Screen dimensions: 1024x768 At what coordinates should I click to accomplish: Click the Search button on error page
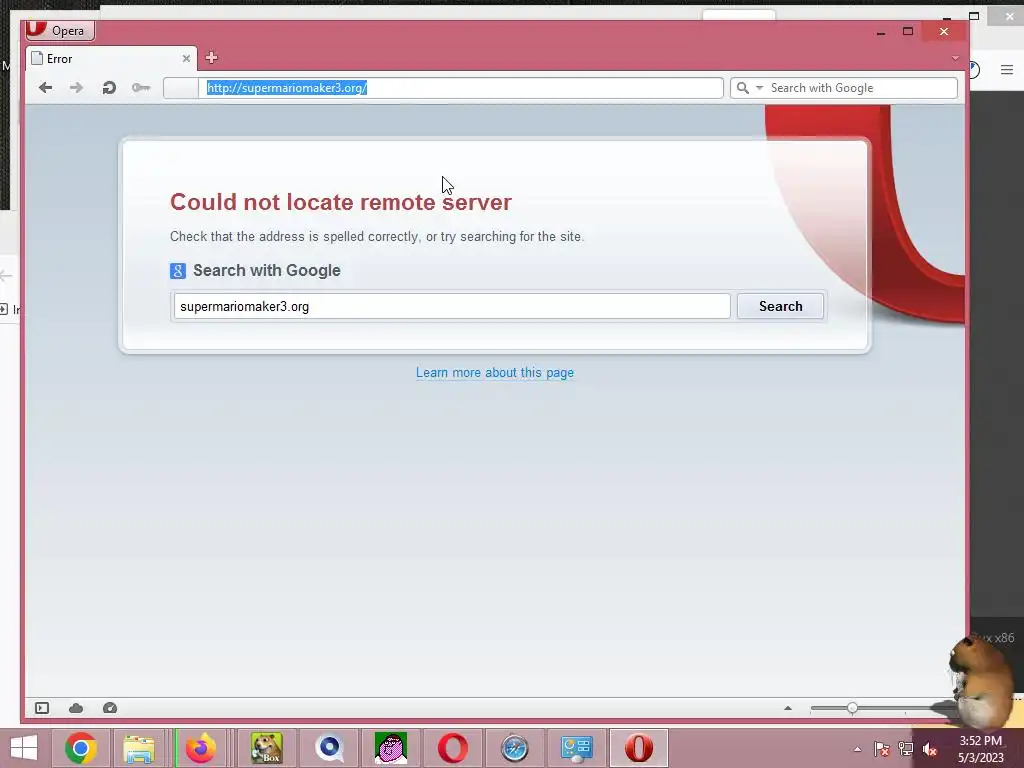pos(780,306)
